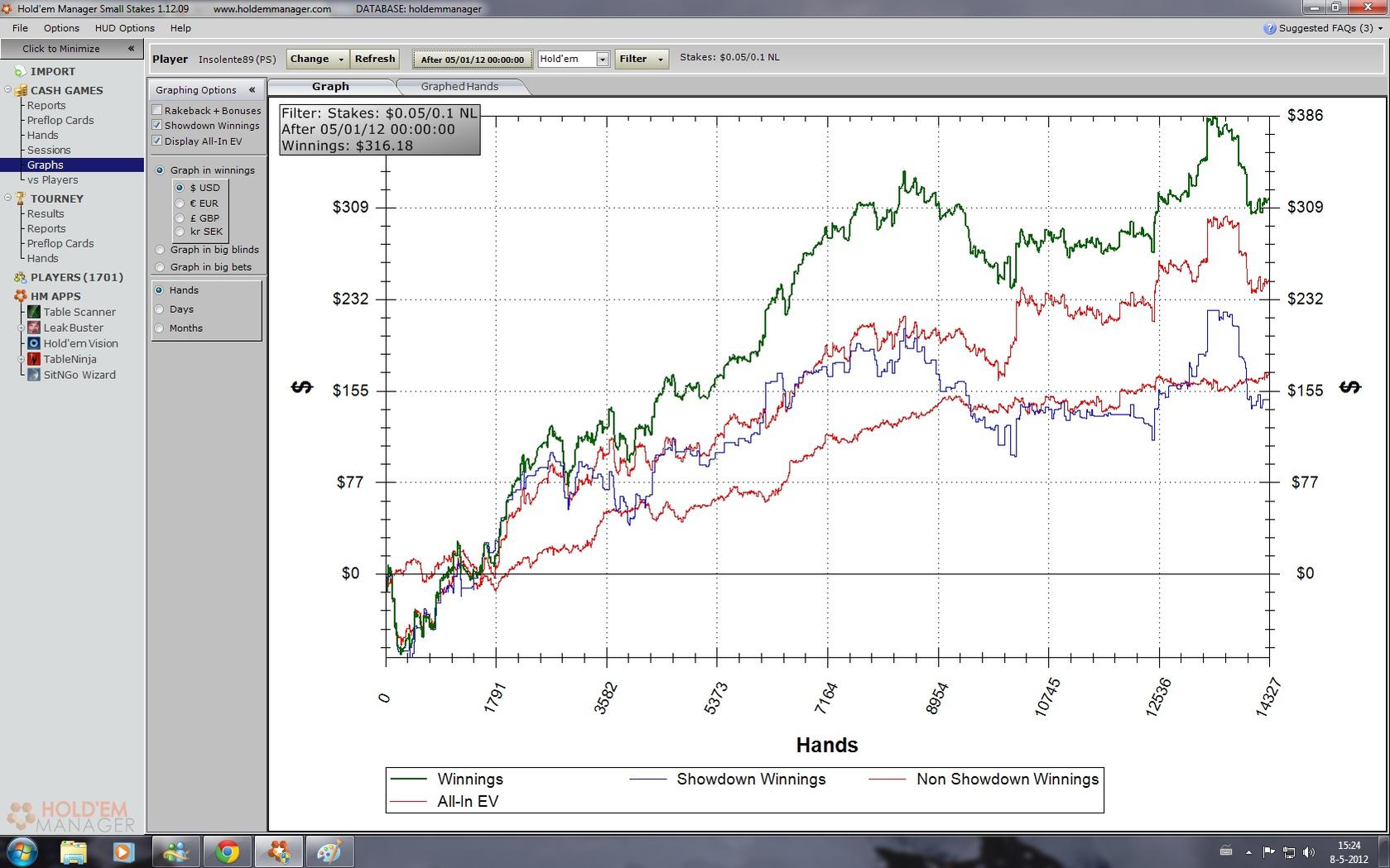Open the Filter dropdown
This screenshot has width=1390, height=868.
[642, 59]
